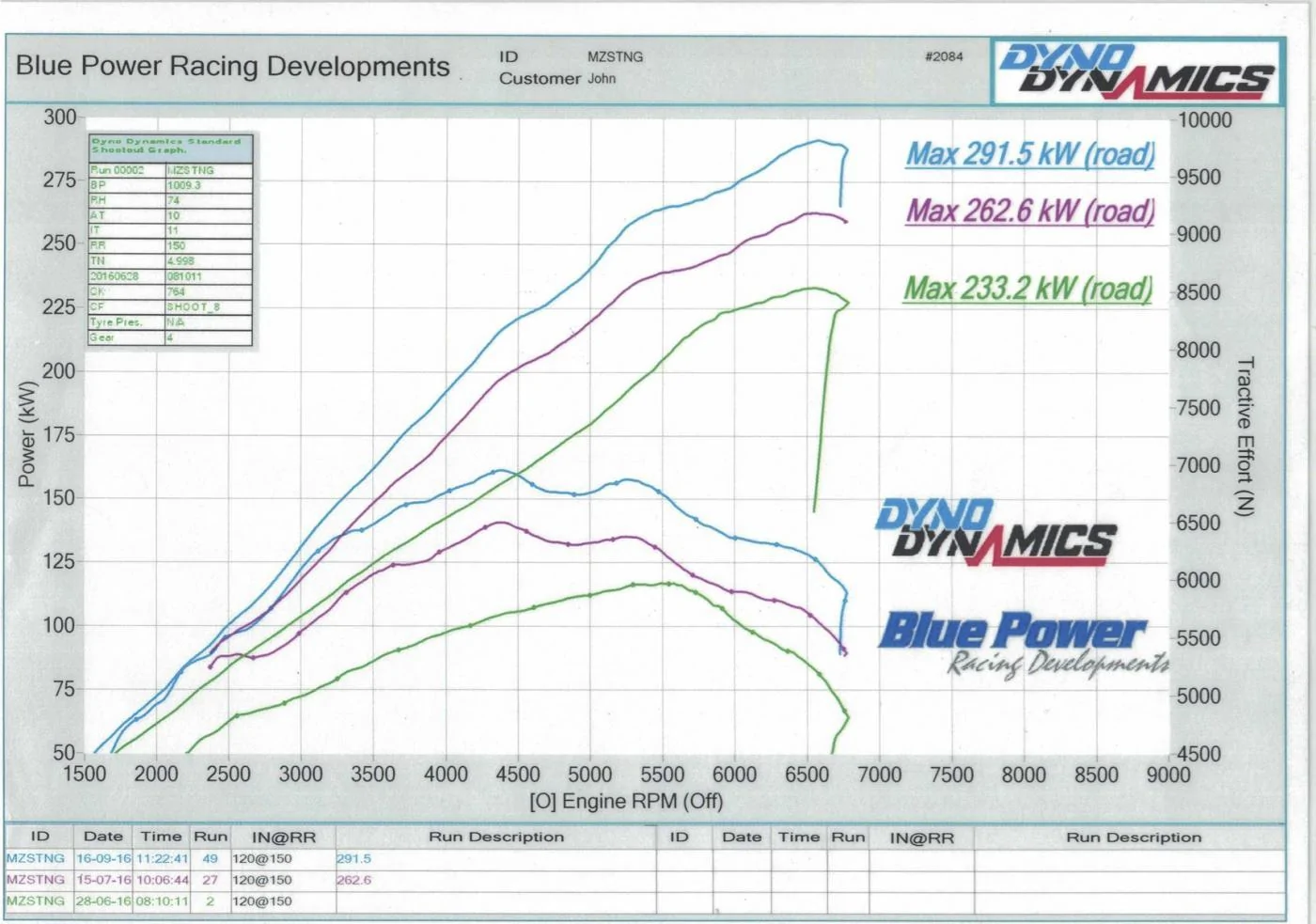Click the date "15-07-16" in the run table
The width and height of the screenshot is (1316, 924).
click(x=103, y=880)
